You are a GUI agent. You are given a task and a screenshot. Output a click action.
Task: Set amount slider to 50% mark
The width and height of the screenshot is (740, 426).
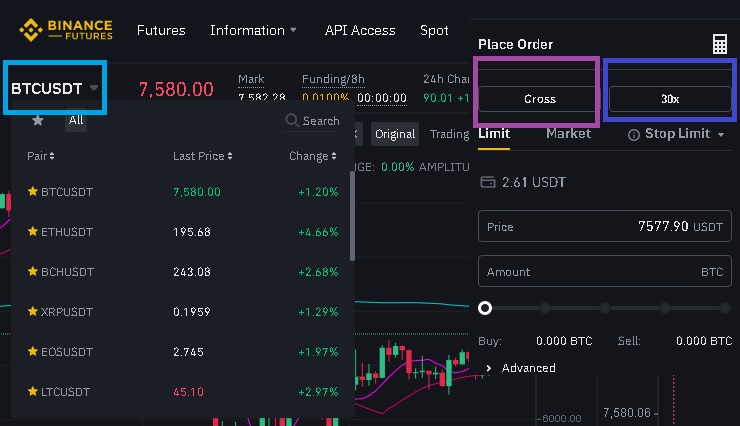point(605,308)
